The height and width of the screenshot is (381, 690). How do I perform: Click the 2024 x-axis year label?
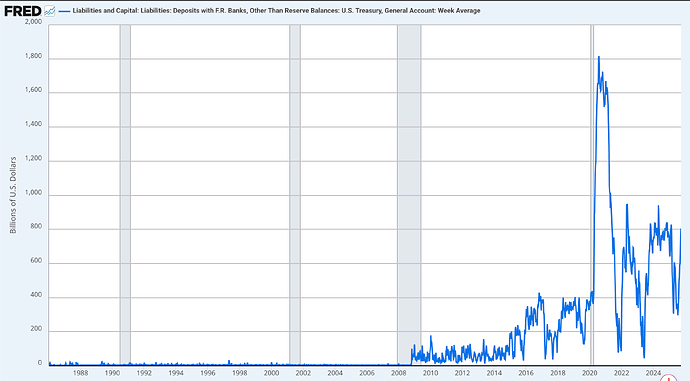coord(653,373)
